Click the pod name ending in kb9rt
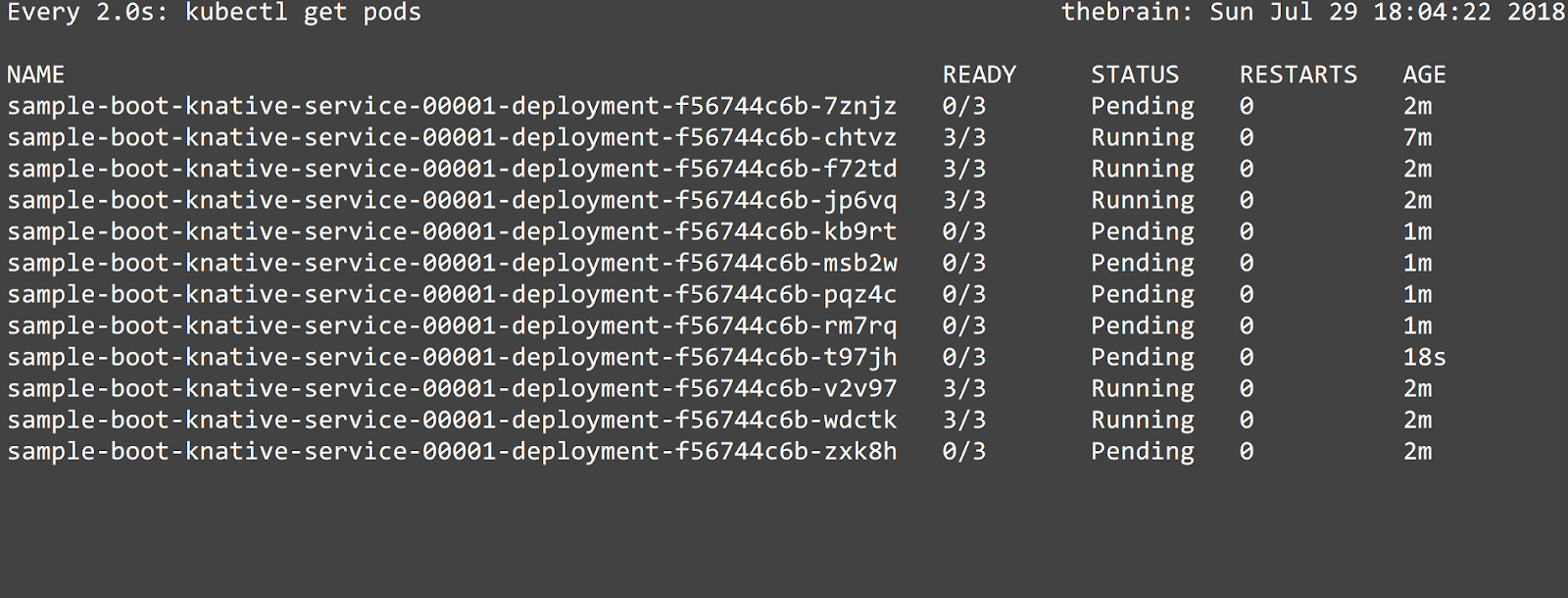The height and width of the screenshot is (598, 1568). pos(452,231)
